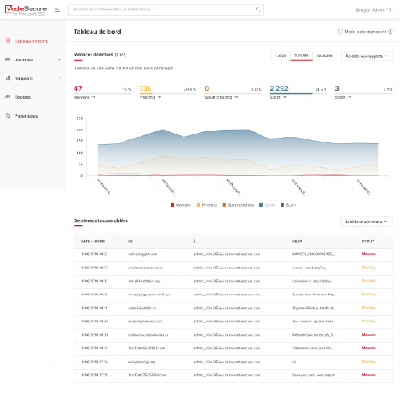Click the search magnifier icon
Viewport: 405px width, 405px height.
[258, 10]
